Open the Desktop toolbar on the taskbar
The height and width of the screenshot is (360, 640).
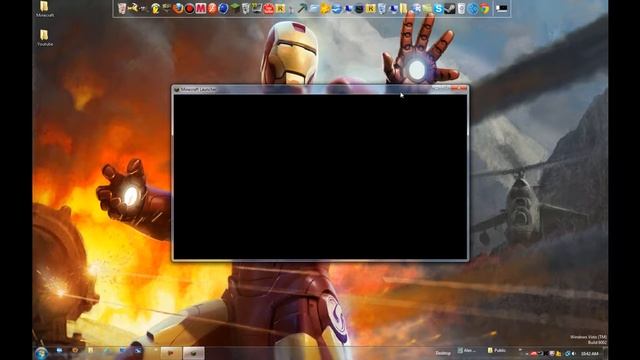[443, 353]
